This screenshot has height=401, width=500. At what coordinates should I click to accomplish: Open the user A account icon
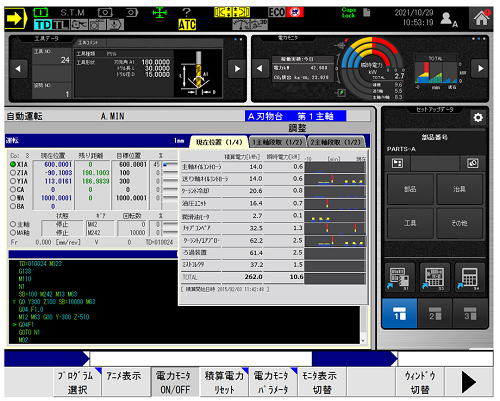[449, 19]
